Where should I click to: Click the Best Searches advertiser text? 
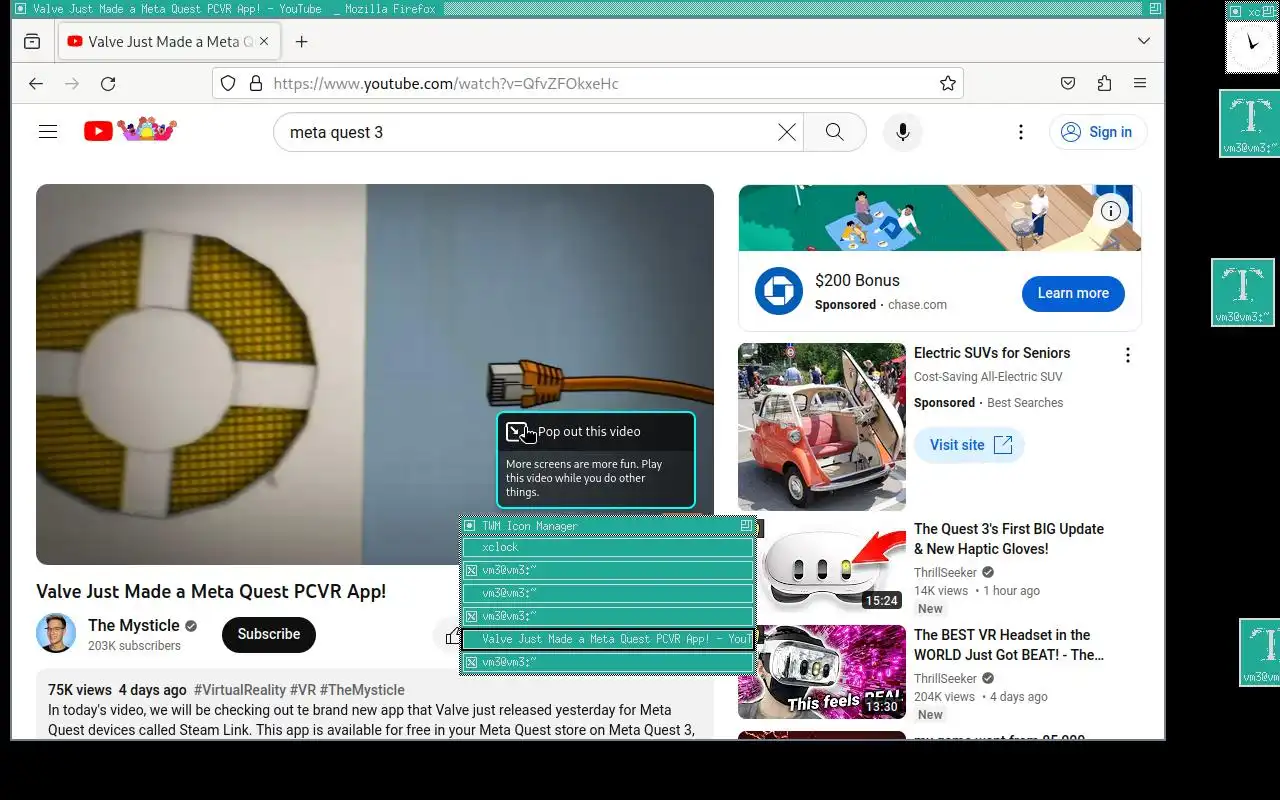point(1025,403)
